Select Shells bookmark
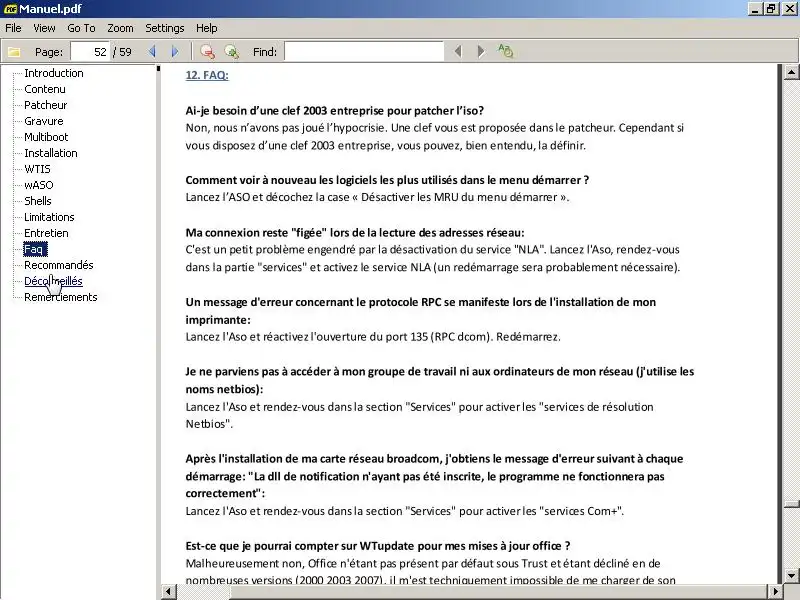800x600 pixels. [x=38, y=201]
